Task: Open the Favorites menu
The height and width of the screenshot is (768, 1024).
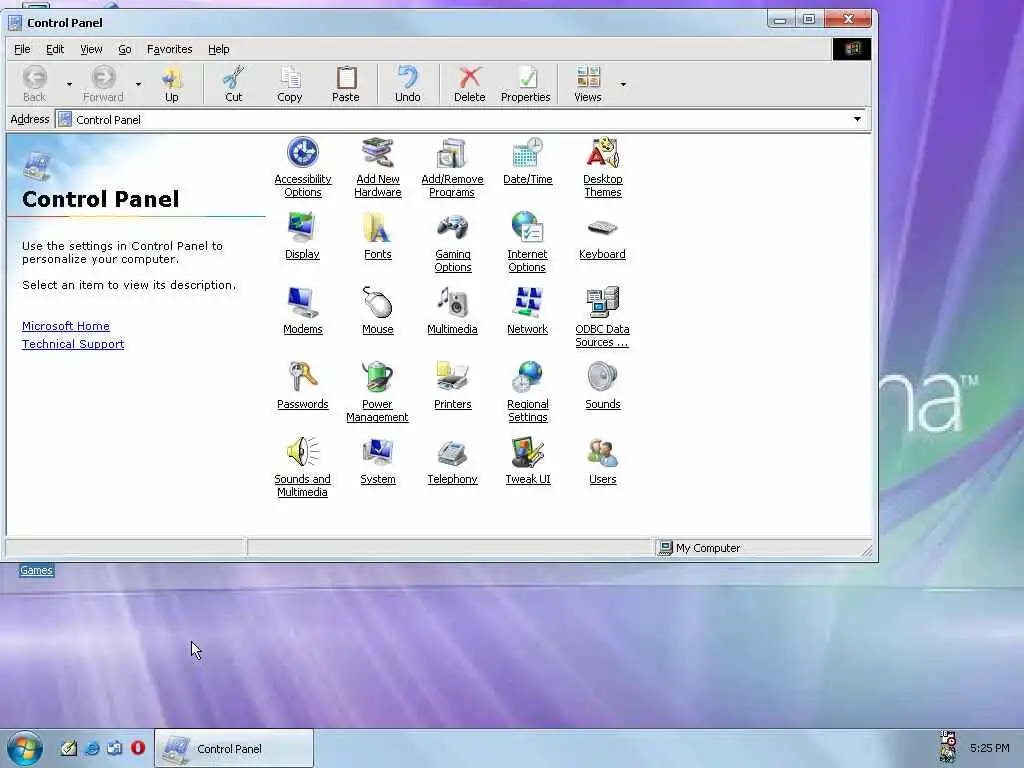Action: tap(169, 49)
